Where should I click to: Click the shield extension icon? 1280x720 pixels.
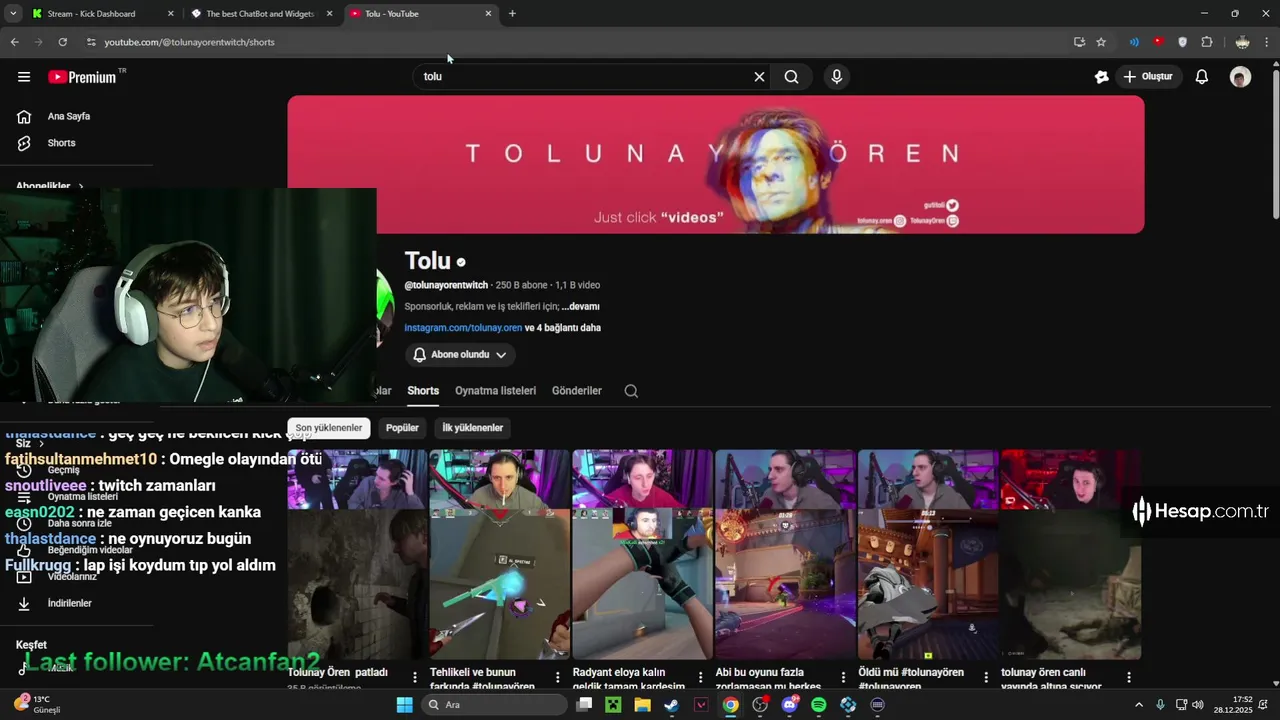click(1183, 42)
